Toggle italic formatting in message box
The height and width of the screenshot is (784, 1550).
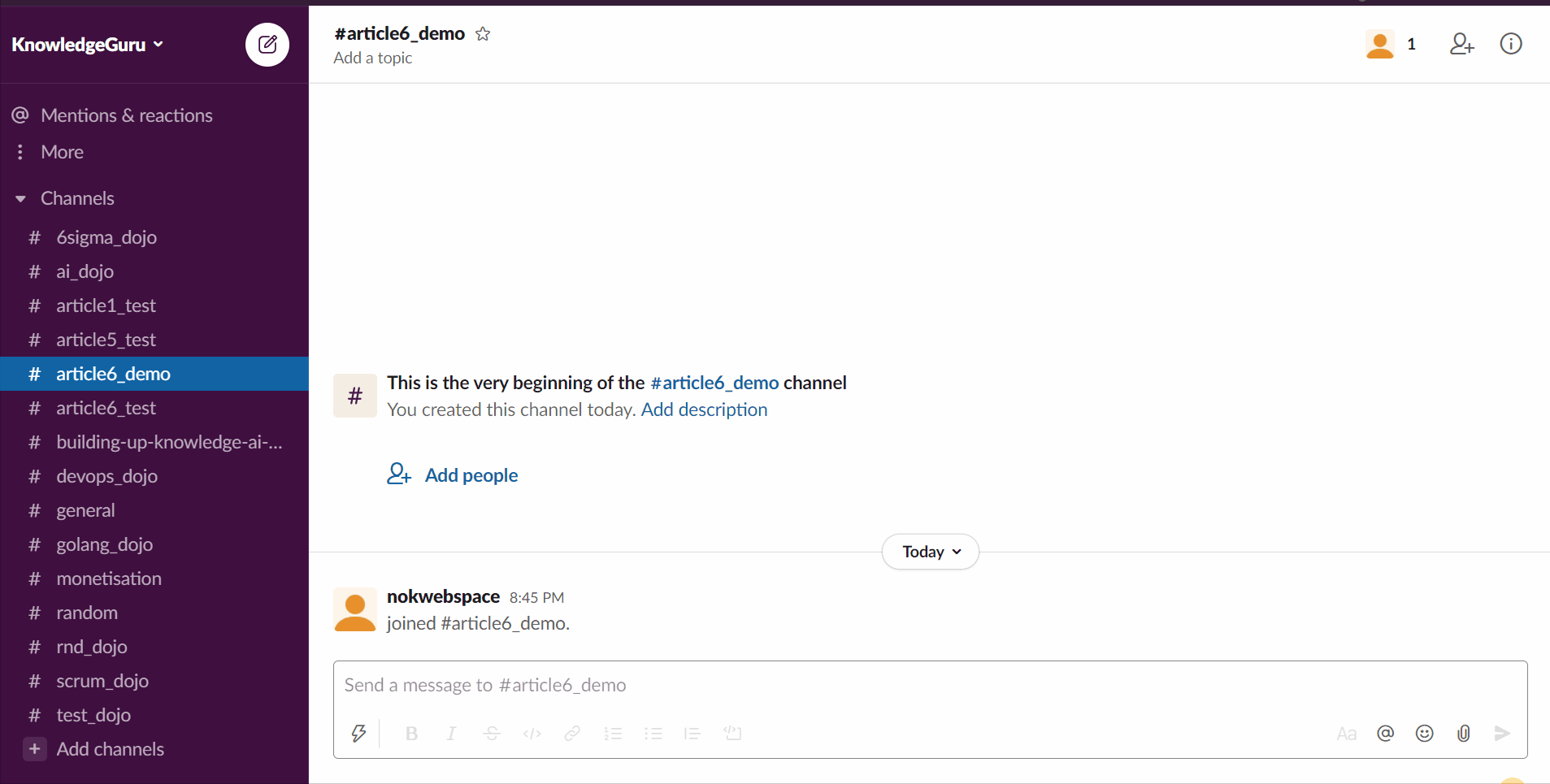[x=451, y=734]
